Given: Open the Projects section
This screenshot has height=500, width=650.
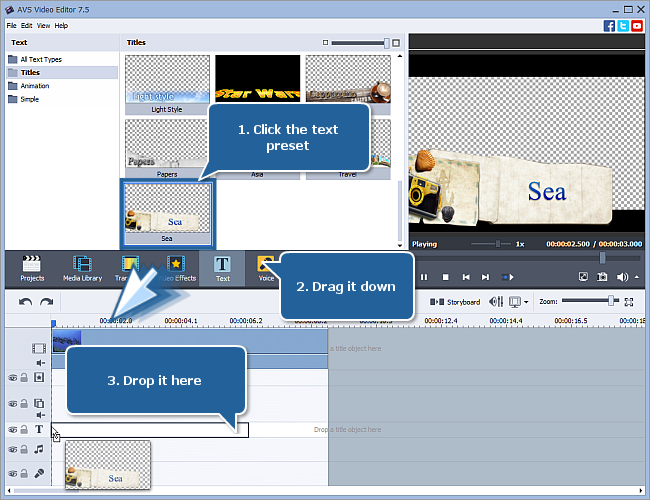Looking at the screenshot, I should pyautogui.click(x=32, y=269).
